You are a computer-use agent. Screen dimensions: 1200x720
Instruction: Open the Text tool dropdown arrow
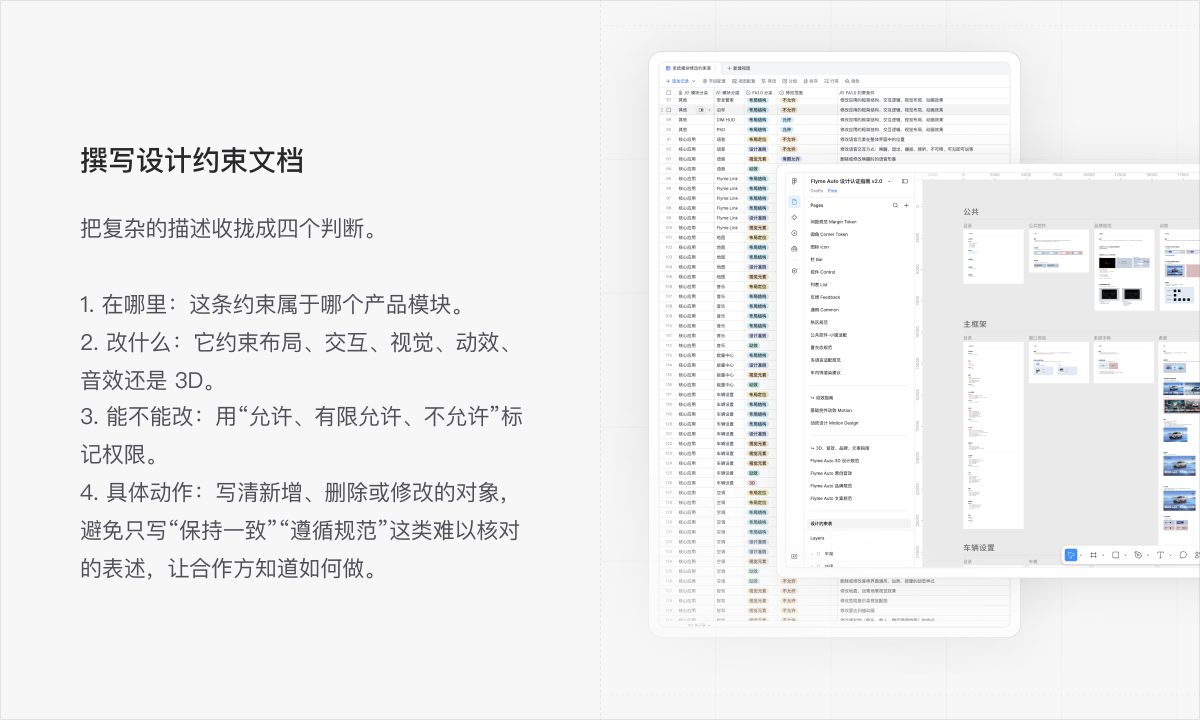tap(1170, 555)
